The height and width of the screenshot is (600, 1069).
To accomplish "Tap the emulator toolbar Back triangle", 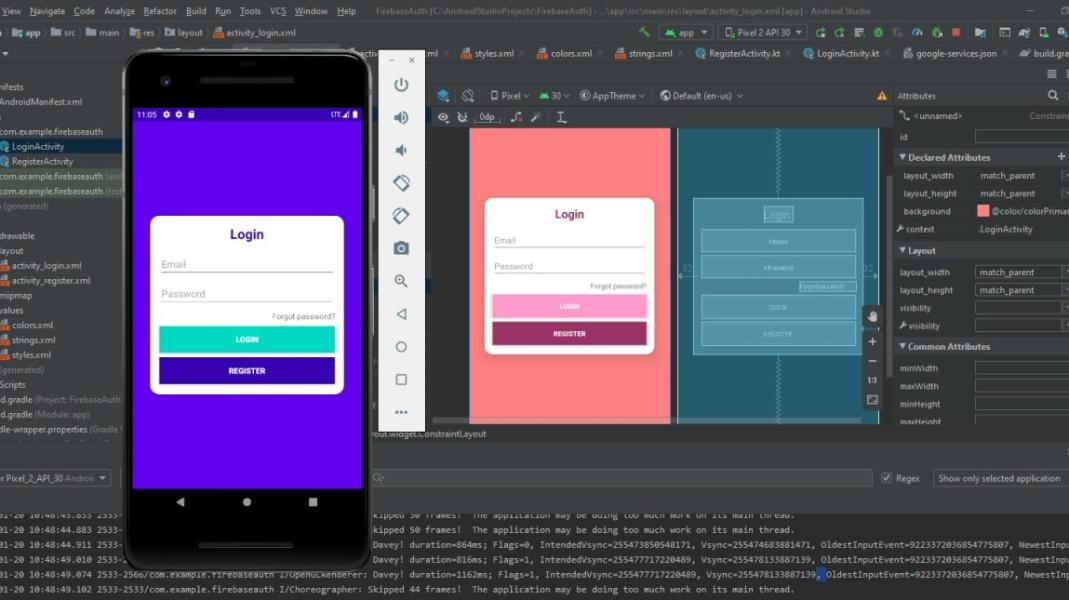I will (401, 314).
